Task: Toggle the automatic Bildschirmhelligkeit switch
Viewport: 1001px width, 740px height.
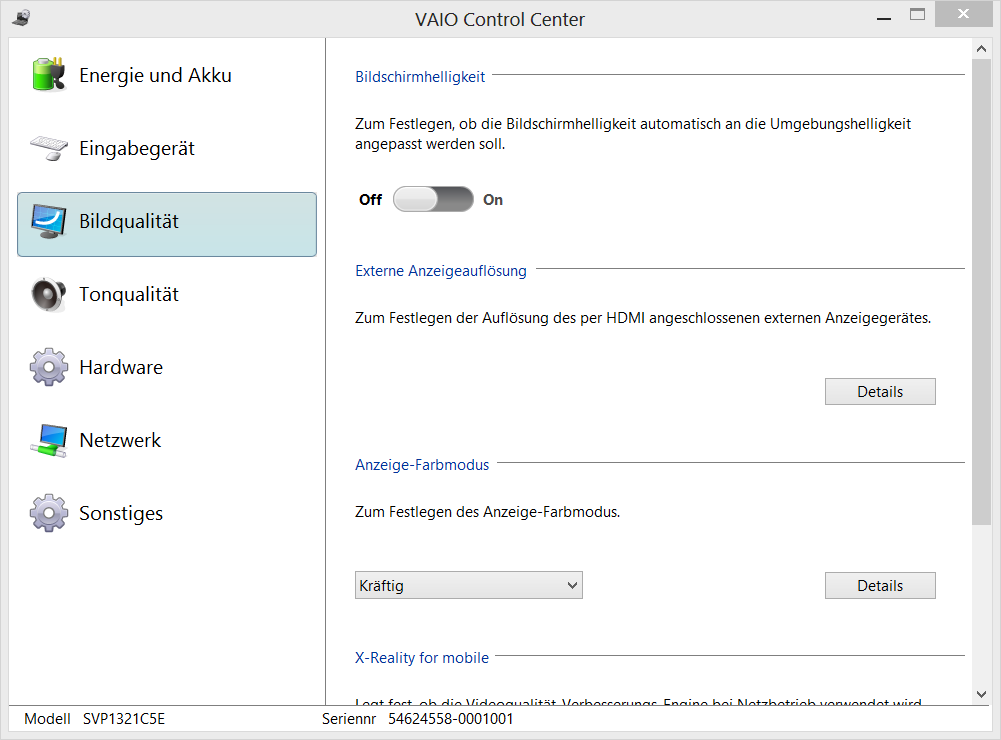Action: point(433,199)
